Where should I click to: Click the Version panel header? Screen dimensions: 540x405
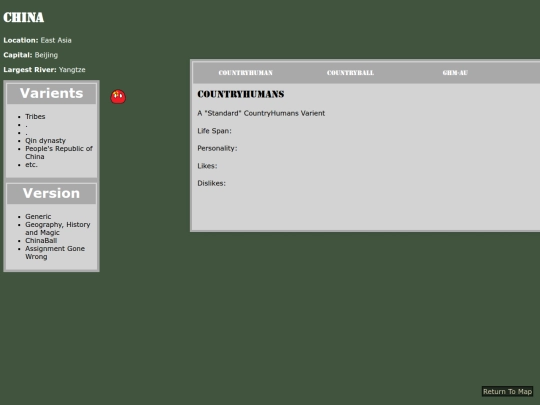click(x=52, y=193)
